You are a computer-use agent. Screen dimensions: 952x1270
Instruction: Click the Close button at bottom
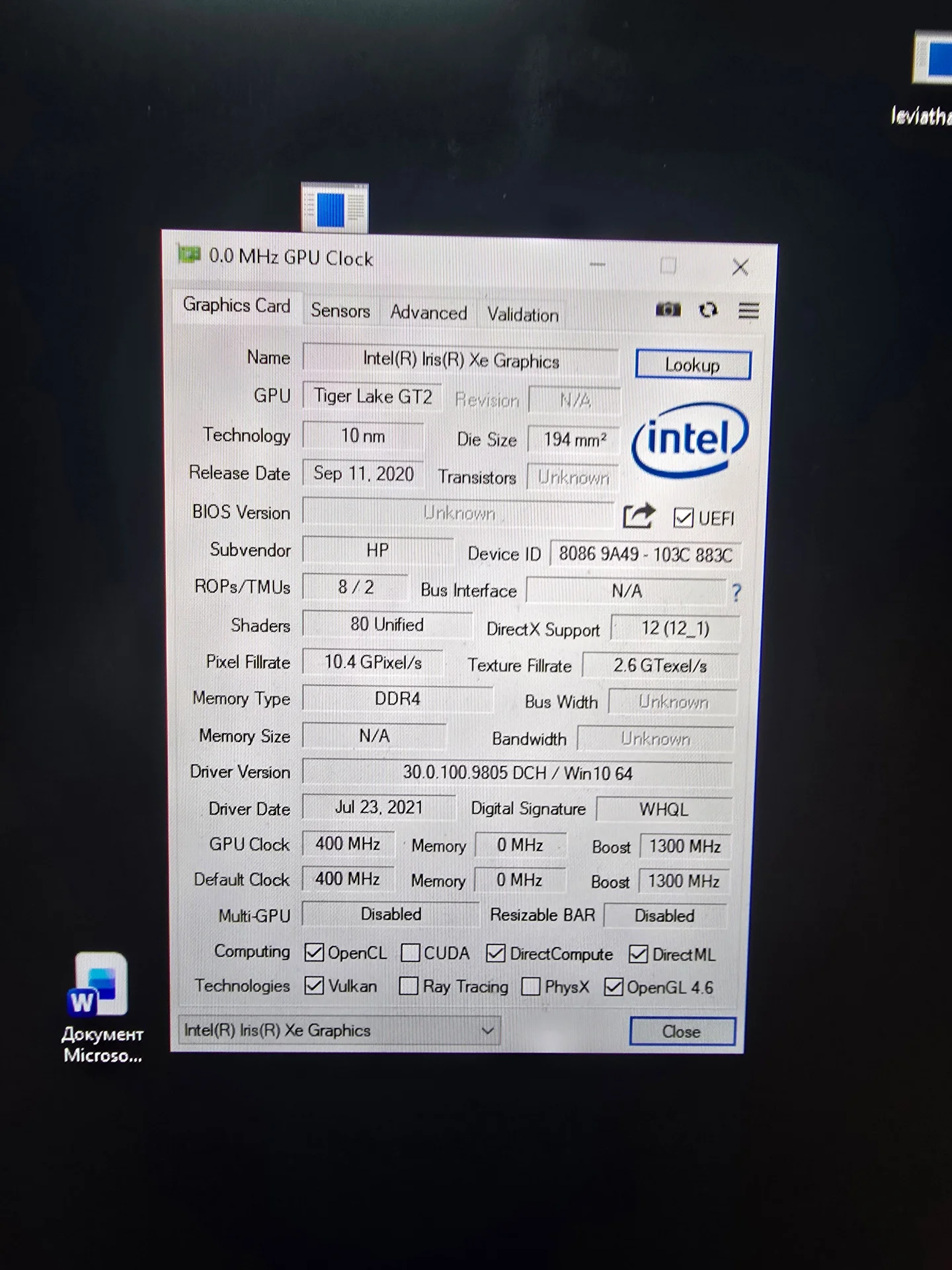point(682,1031)
